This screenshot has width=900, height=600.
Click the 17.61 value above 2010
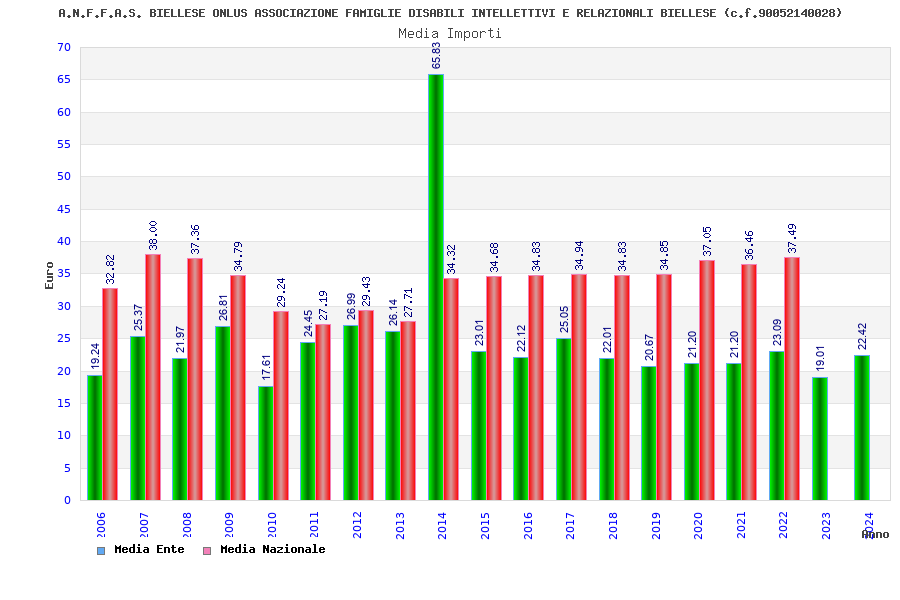click(x=266, y=367)
